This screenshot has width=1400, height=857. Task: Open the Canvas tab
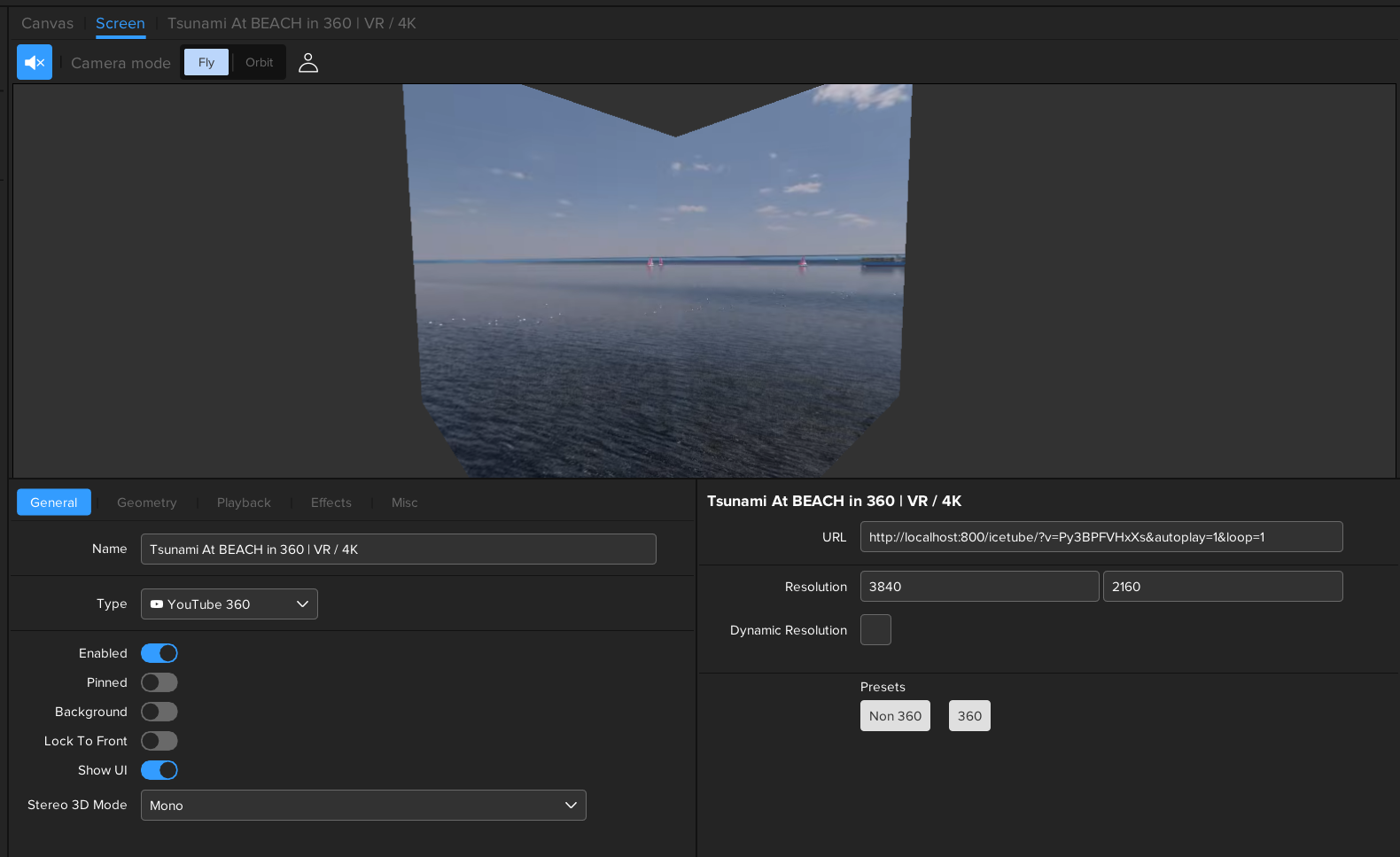coord(47,23)
